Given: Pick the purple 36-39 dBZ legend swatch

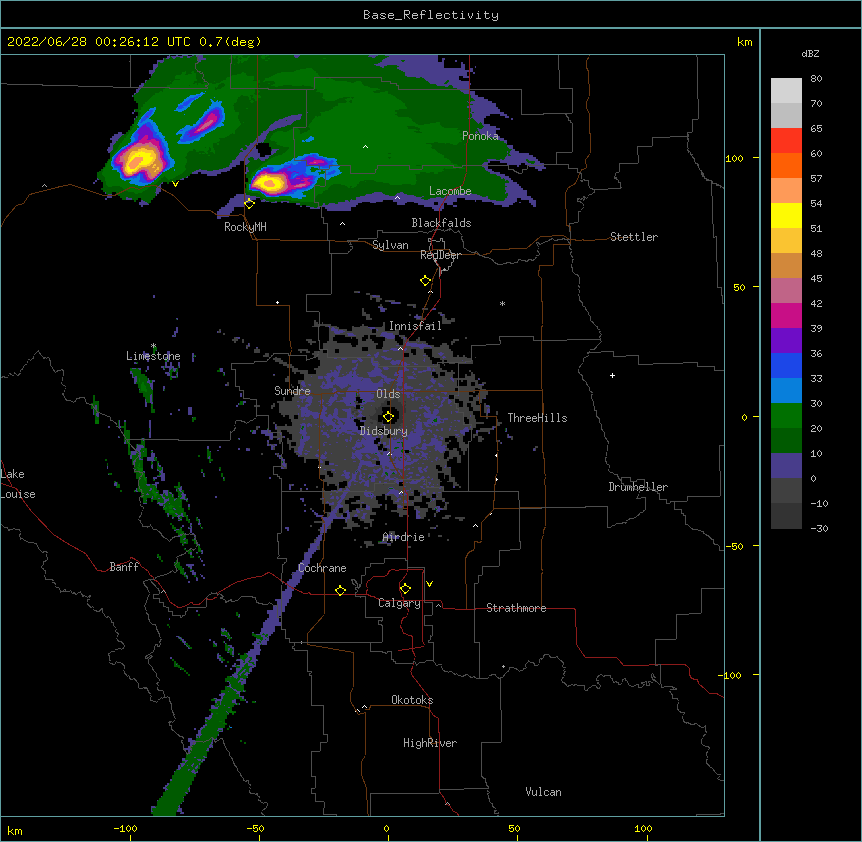Looking at the screenshot, I should [786, 341].
